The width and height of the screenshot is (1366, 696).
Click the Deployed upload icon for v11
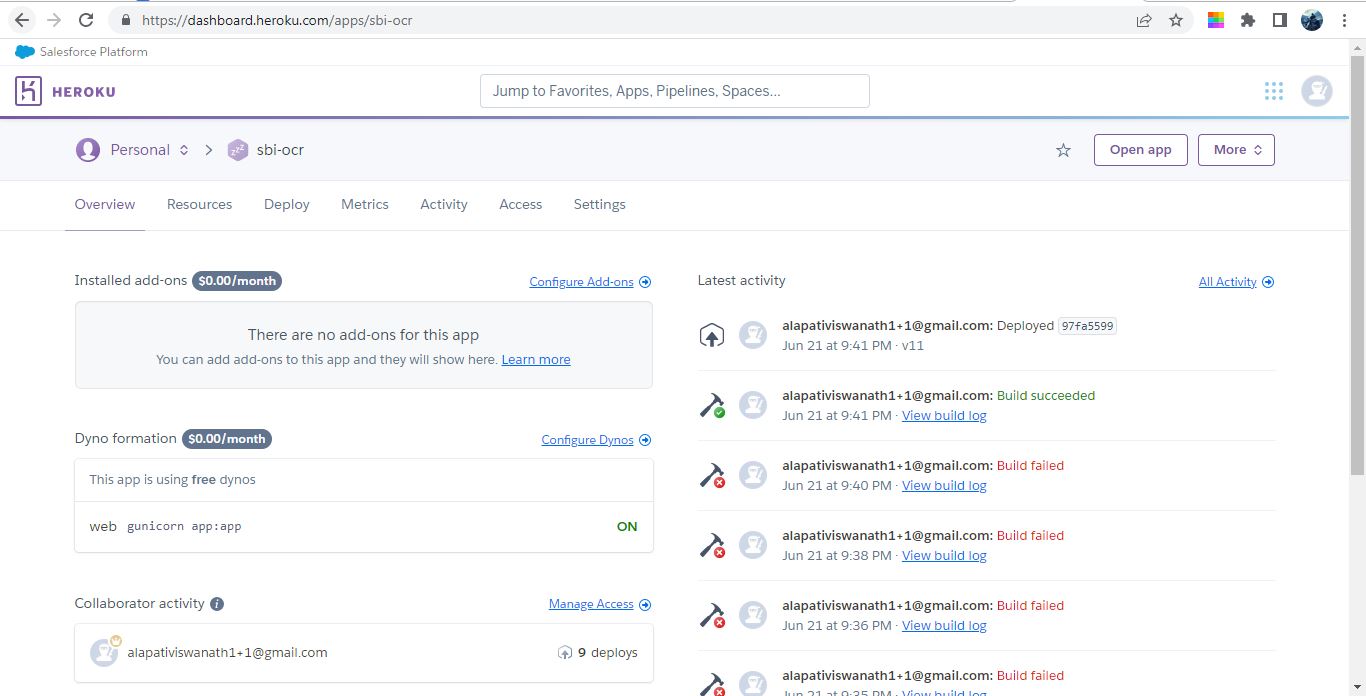[711, 336]
